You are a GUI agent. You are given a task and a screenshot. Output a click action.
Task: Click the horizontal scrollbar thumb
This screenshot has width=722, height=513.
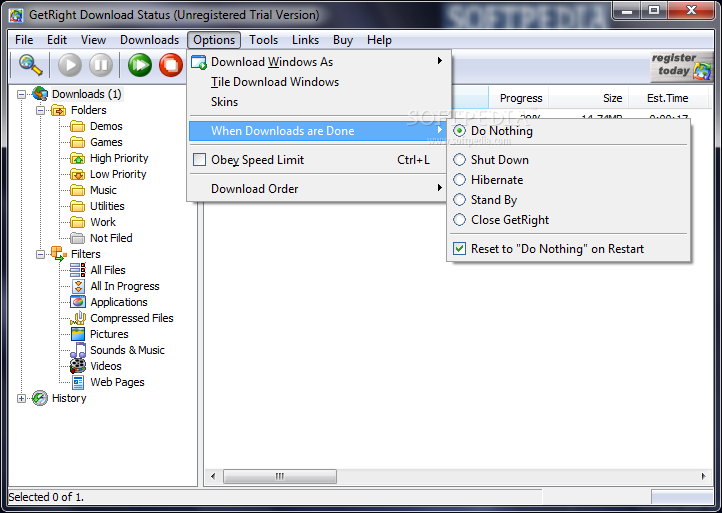(279, 476)
